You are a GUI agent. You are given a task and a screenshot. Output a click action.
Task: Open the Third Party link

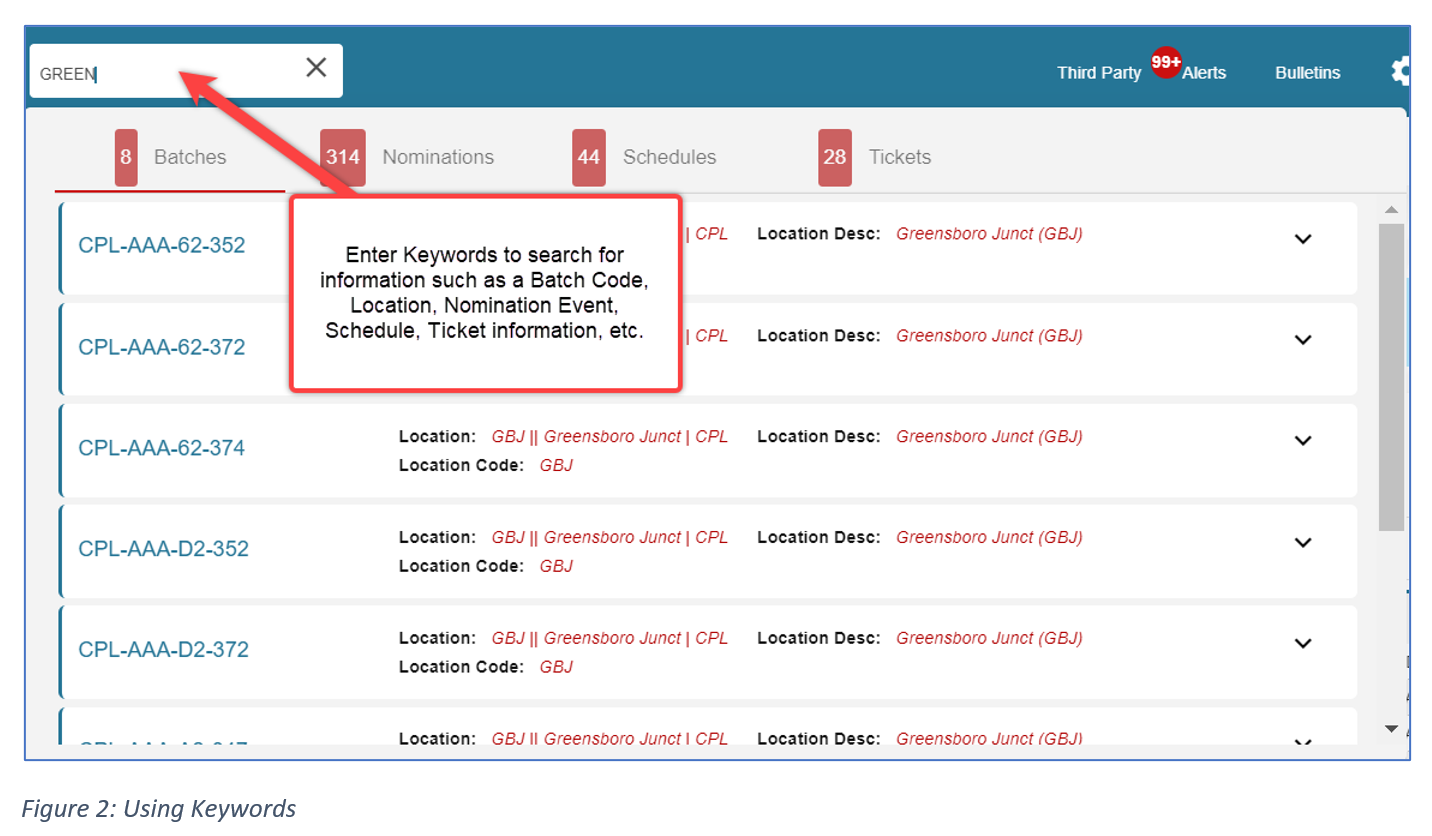click(x=1098, y=73)
